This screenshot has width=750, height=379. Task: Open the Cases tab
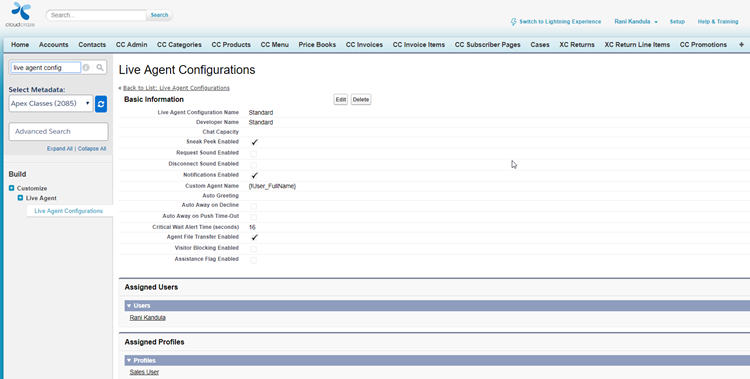(540, 45)
